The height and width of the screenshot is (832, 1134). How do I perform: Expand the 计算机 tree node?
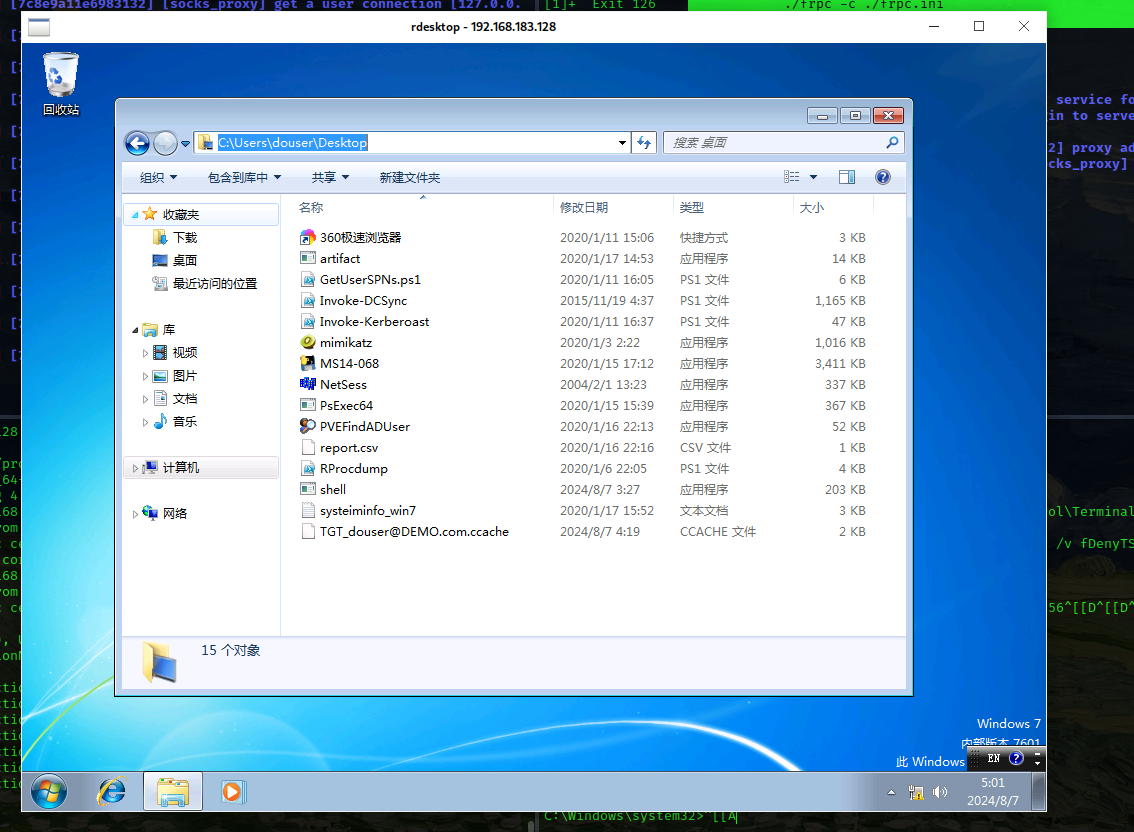click(x=137, y=468)
